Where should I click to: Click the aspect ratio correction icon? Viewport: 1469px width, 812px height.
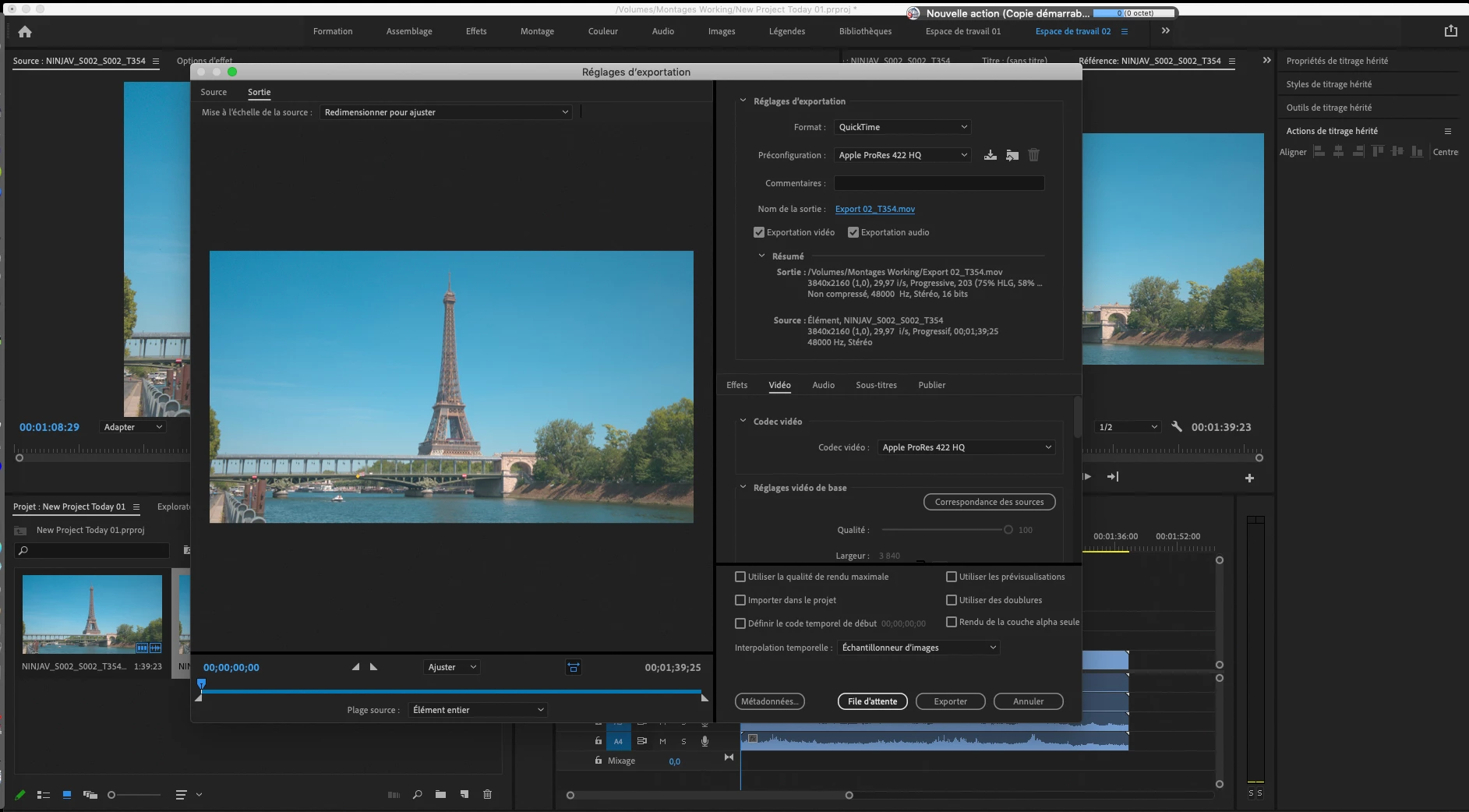tap(573, 667)
